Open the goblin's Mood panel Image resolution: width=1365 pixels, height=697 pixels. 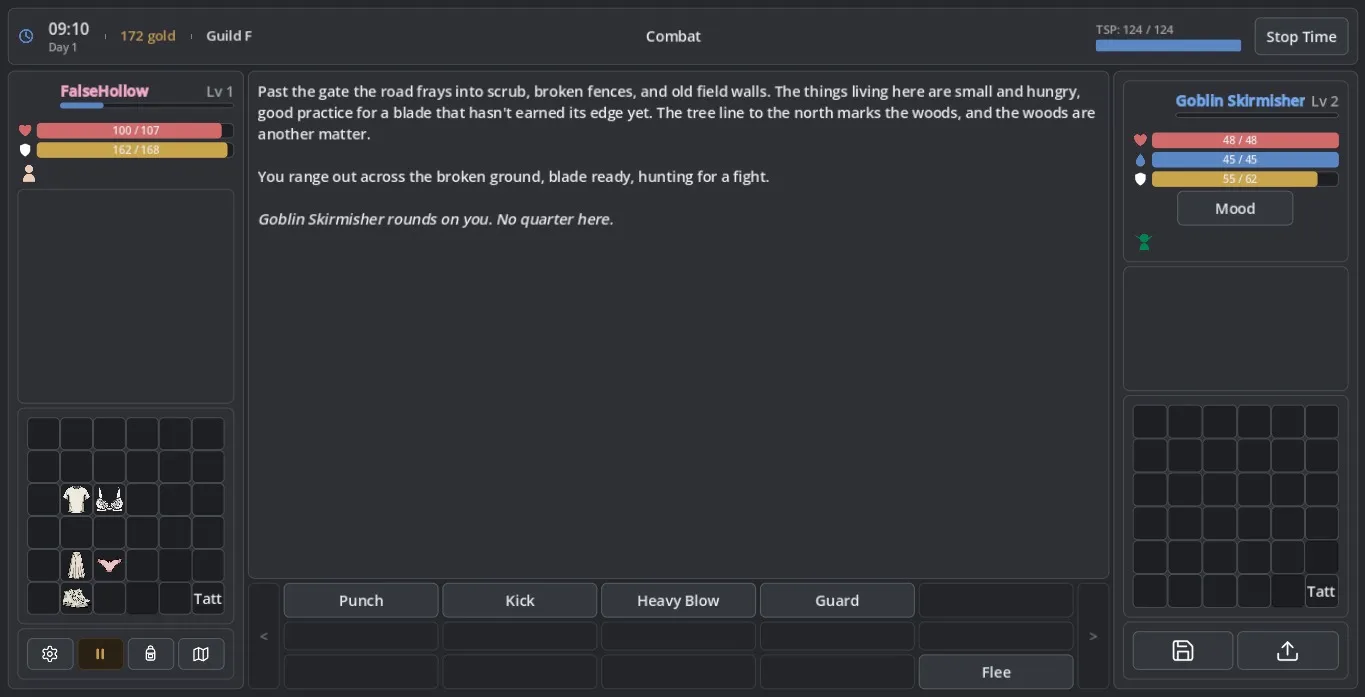click(1235, 208)
